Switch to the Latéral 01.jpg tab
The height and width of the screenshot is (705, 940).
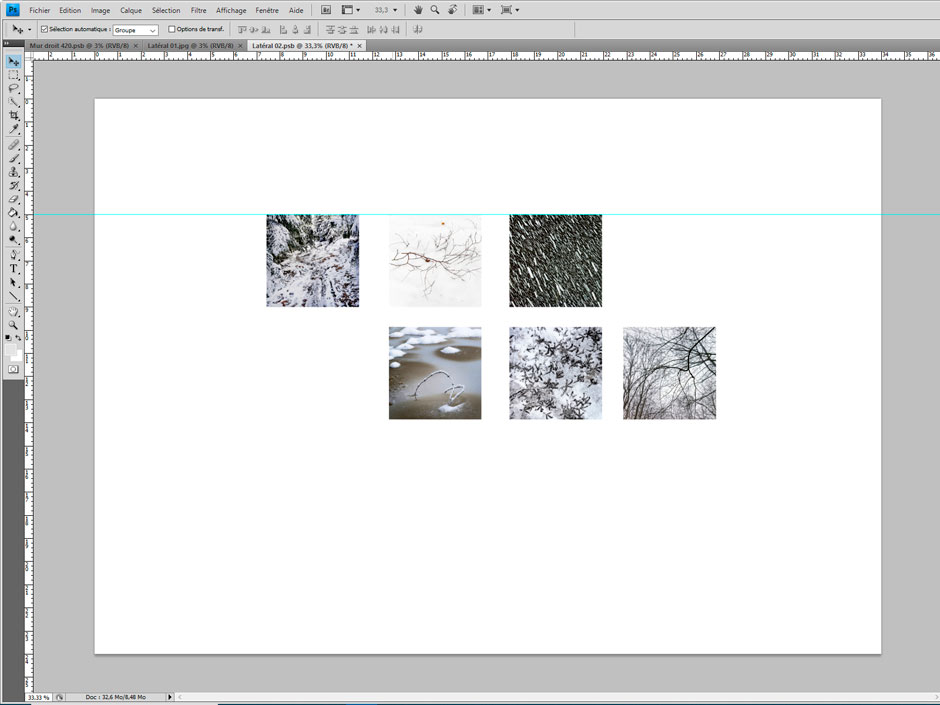pos(189,45)
